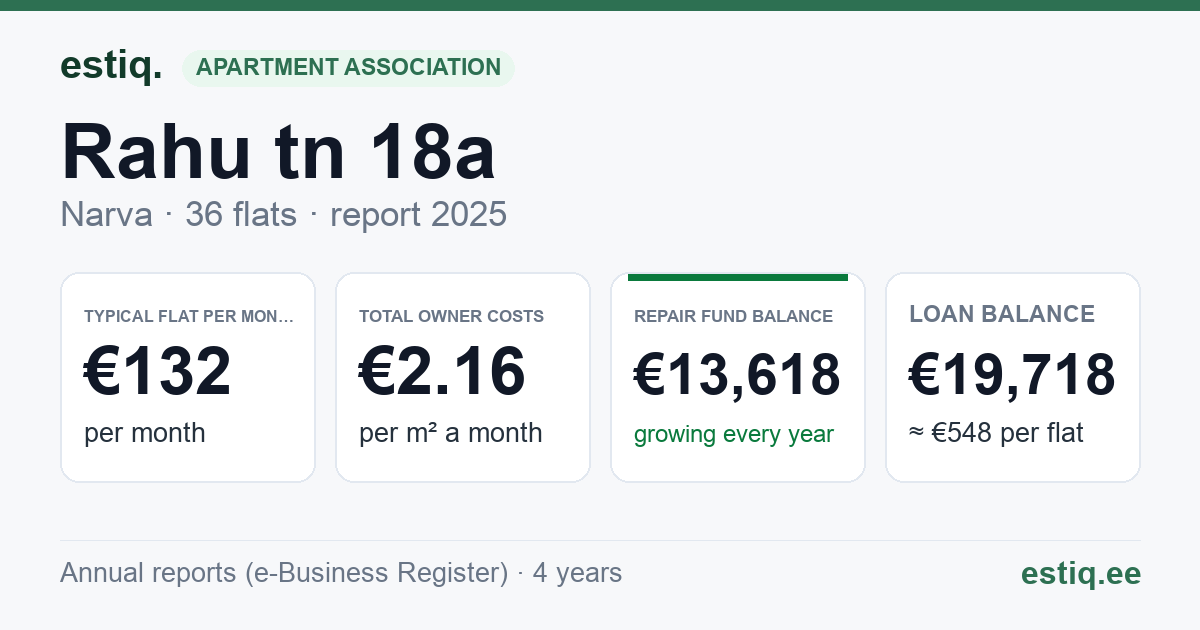Click the €19,718 value

(x=1012, y=376)
